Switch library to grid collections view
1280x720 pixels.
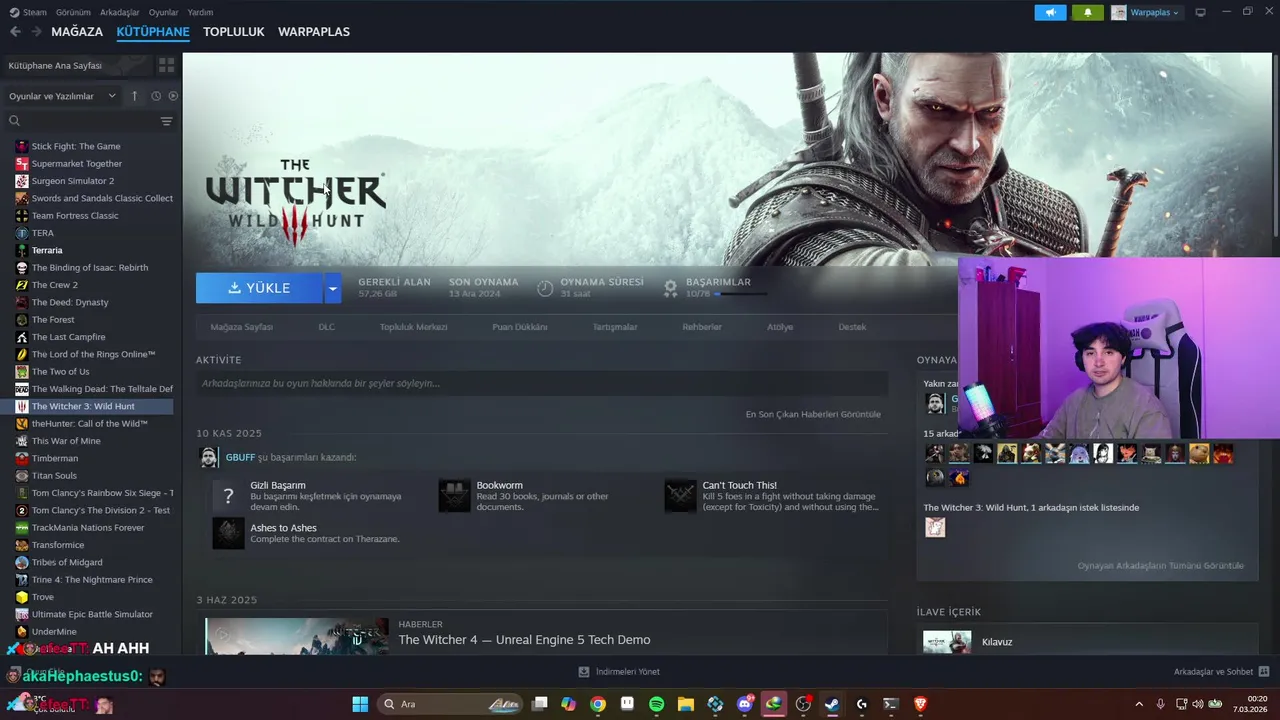click(x=166, y=65)
